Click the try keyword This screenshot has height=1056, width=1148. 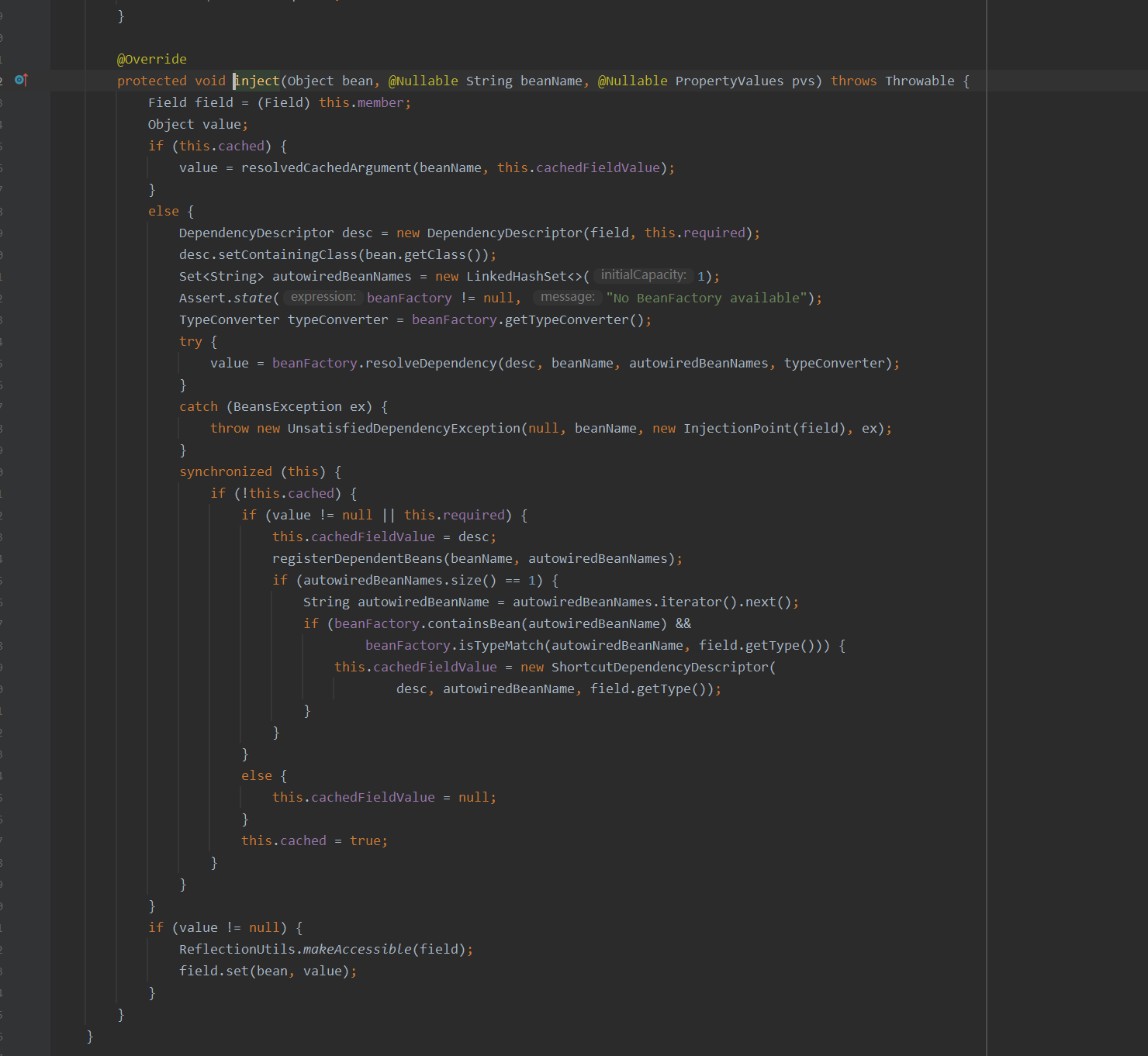click(x=191, y=341)
